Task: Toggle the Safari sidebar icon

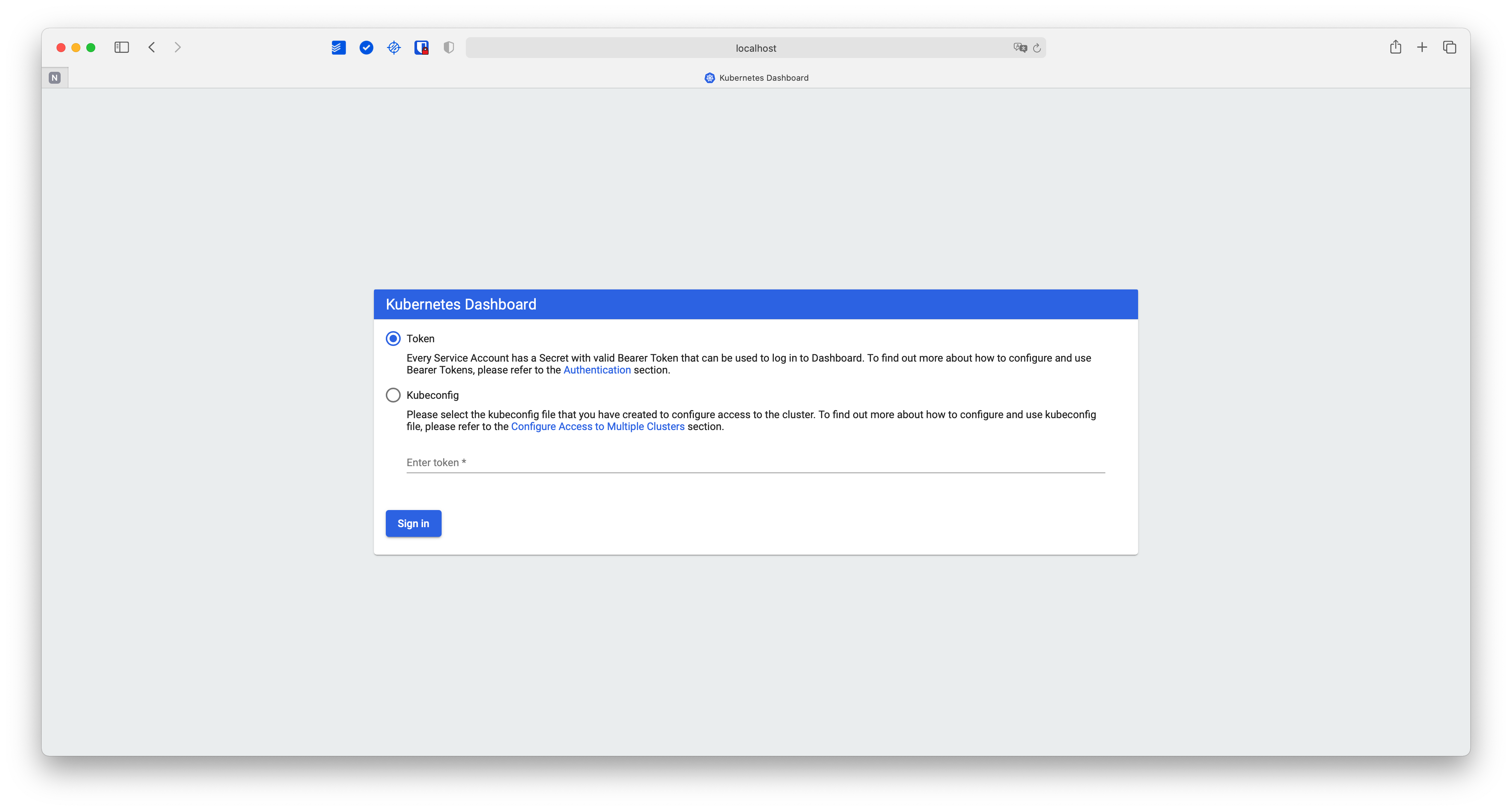Action: click(x=122, y=48)
